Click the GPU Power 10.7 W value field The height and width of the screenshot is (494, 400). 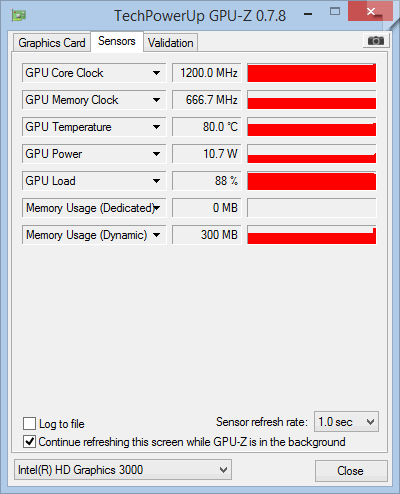click(x=206, y=154)
